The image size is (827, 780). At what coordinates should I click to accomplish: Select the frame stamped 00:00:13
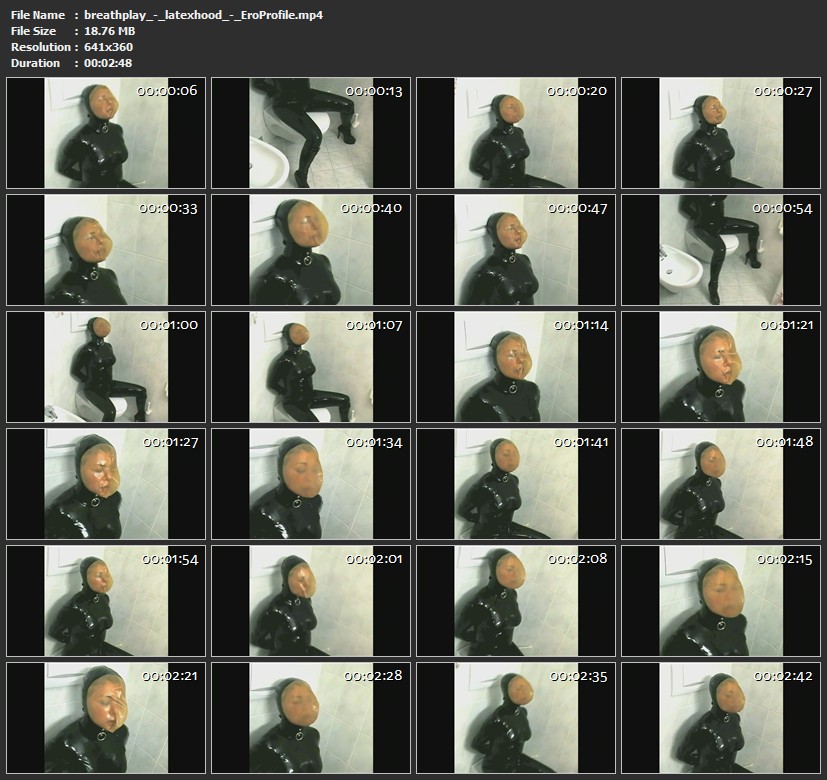pyautogui.click(x=310, y=133)
